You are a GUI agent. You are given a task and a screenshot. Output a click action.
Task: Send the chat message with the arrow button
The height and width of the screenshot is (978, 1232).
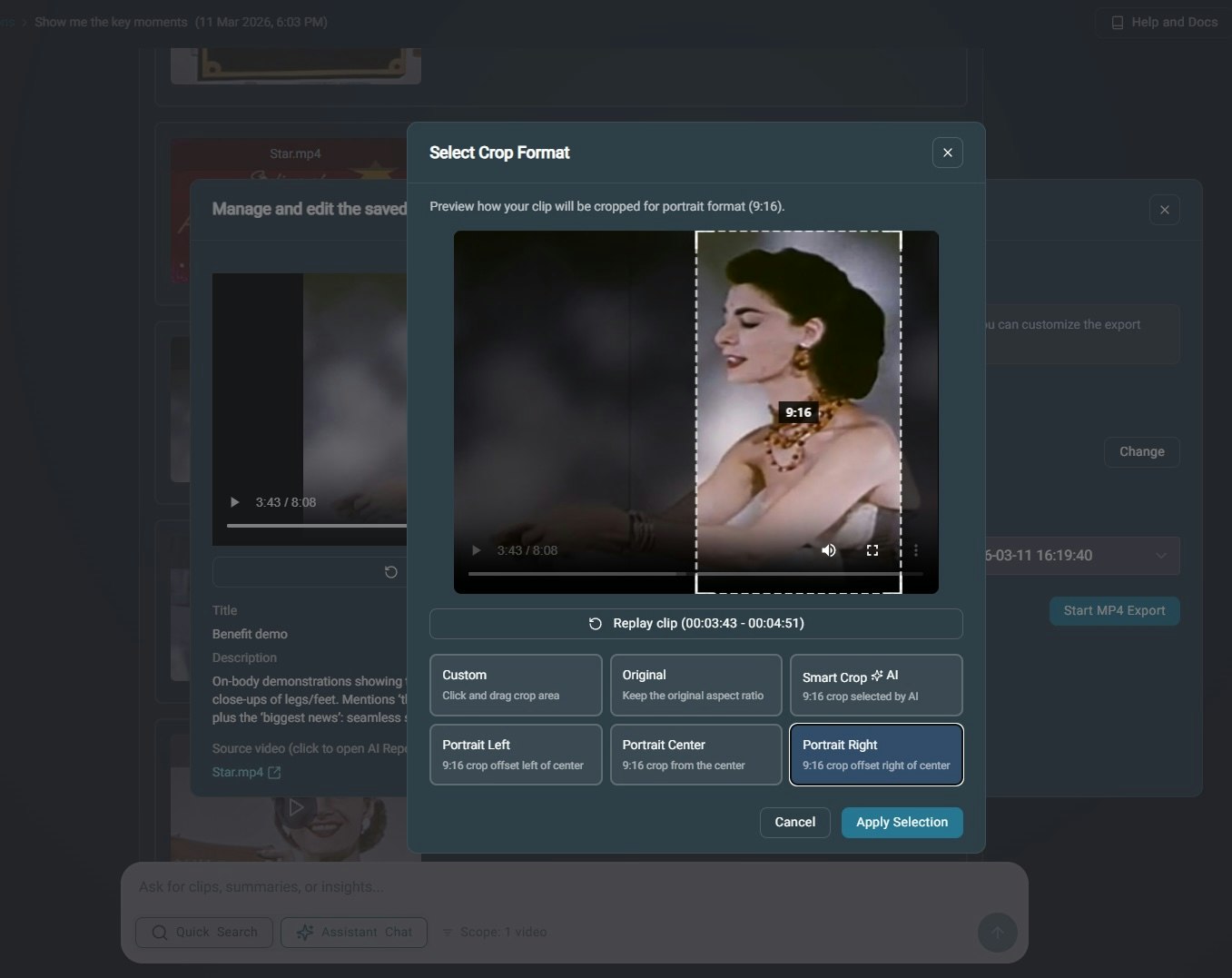coord(997,933)
